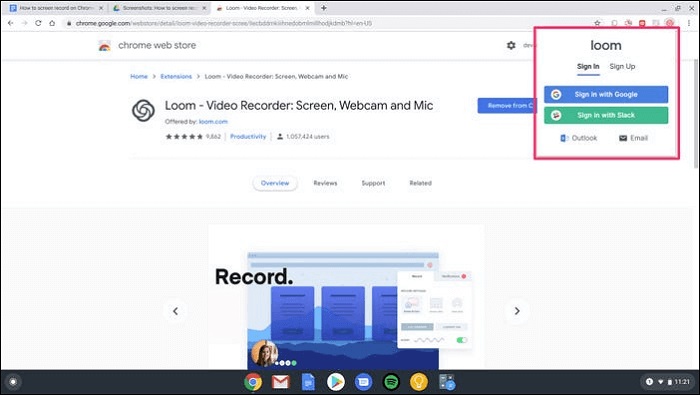Click the red extension icon left of Loom
Viewport: 700px width, 395px height.
click(x=642, y=23)
